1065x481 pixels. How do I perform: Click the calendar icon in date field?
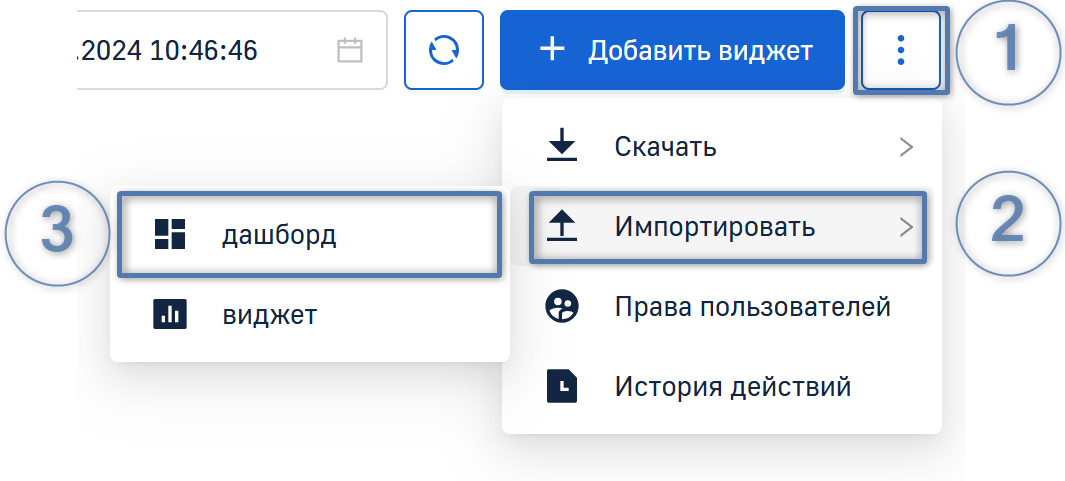[349, 50]
